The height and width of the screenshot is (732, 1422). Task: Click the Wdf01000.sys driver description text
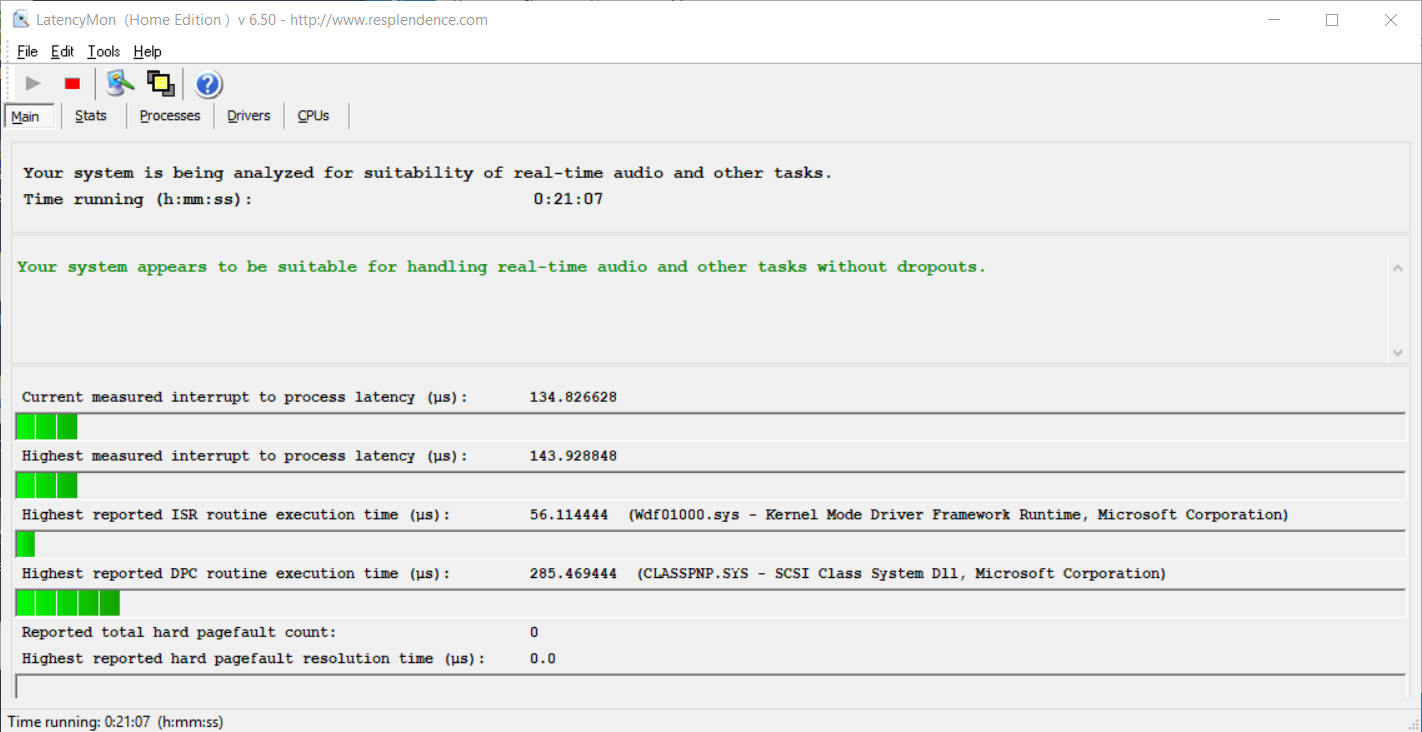(x=959, y=515)
